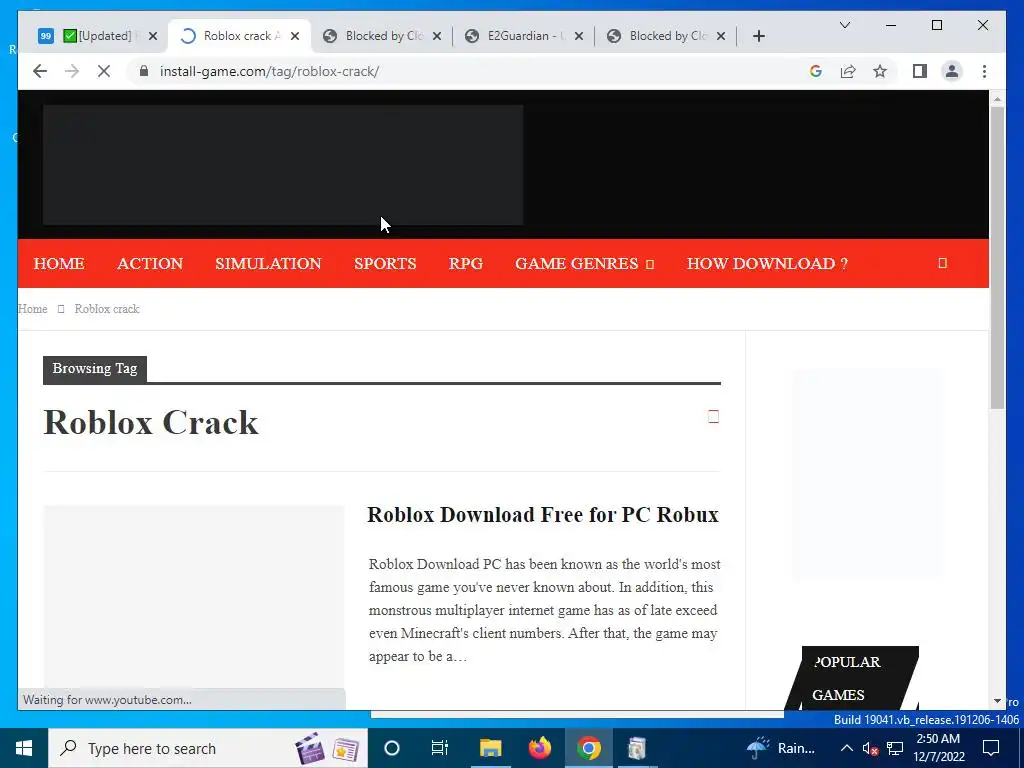Screen dimensions: 1024x768
Task: Open the Windows Start menu
Action: [x=24, y=748]
